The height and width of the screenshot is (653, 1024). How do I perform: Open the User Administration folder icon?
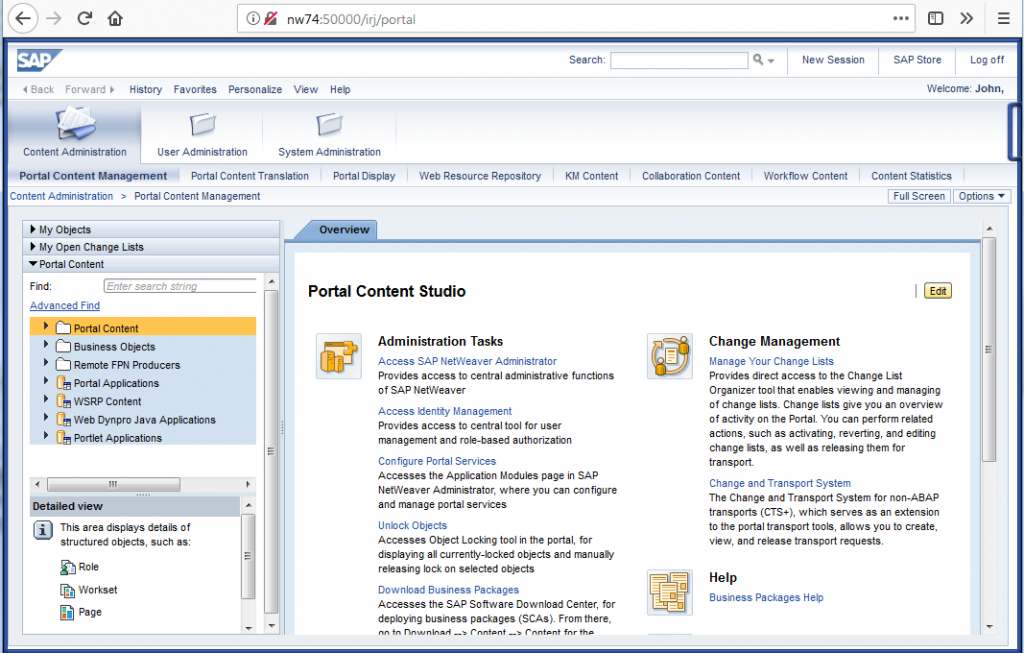[202, 123]
